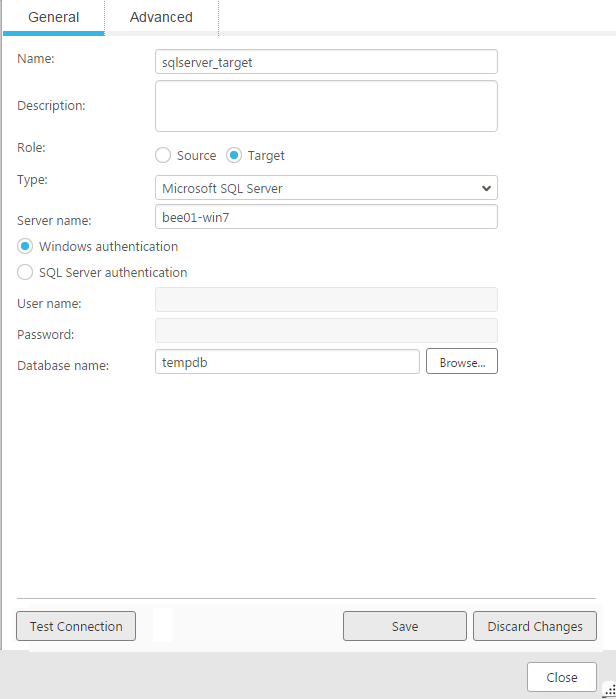Click the disabled Password field

point(326,330)
